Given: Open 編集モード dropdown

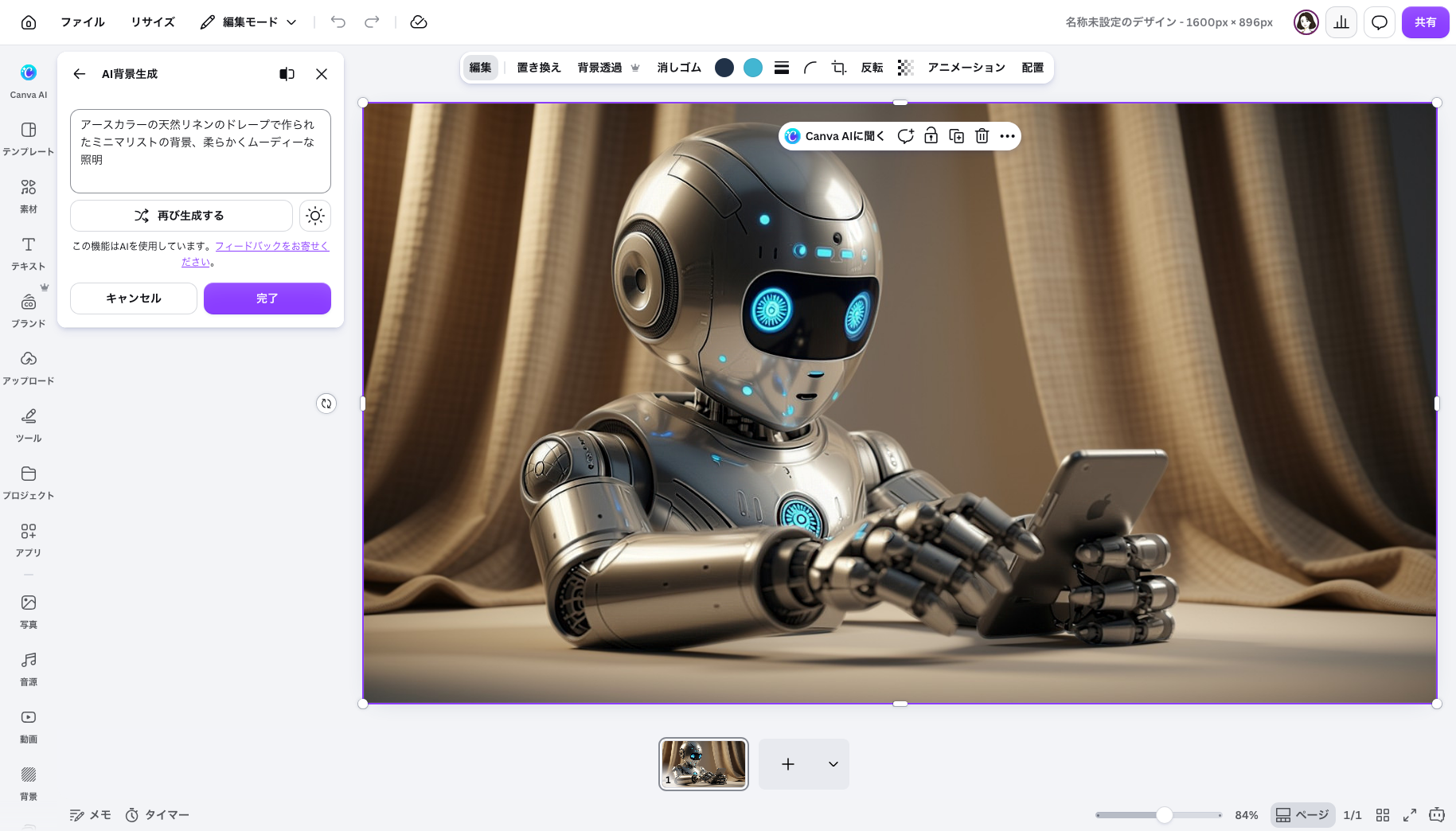Looking at the screenshot, I should pos(248,22).
